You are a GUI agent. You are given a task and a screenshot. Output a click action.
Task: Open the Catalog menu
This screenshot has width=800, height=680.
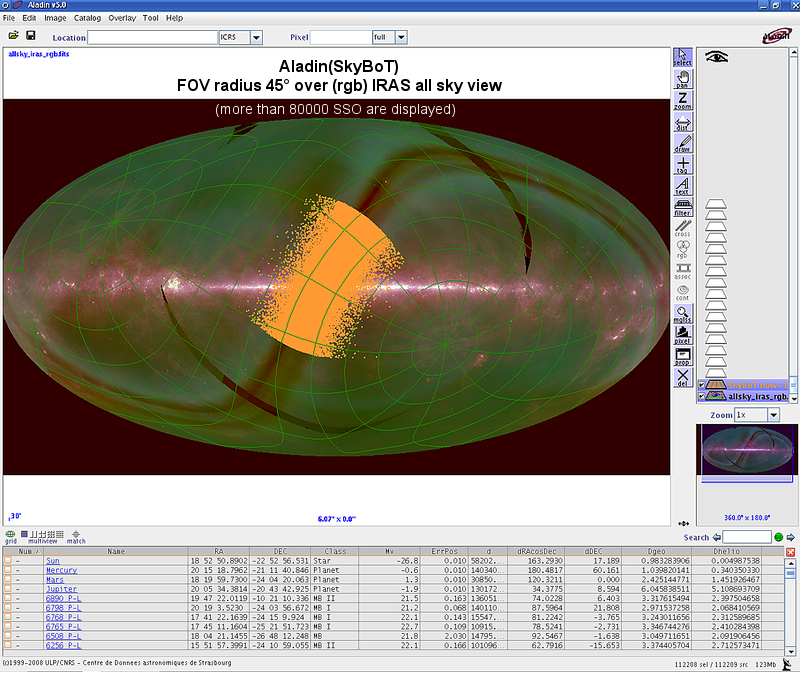click(x=87, y=18)
